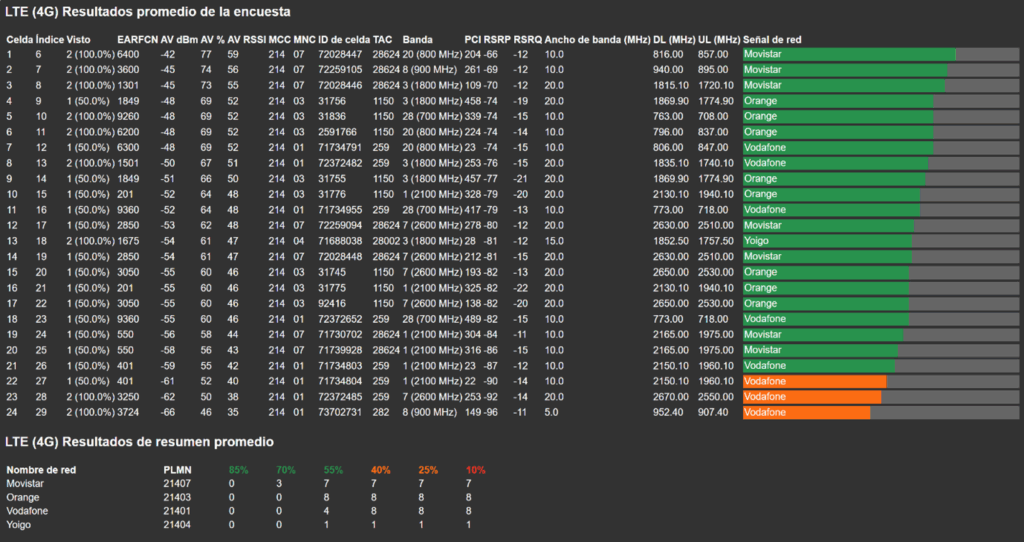Click the green 85% threshold header
The image size is (1024, 542).
[238, 468]
